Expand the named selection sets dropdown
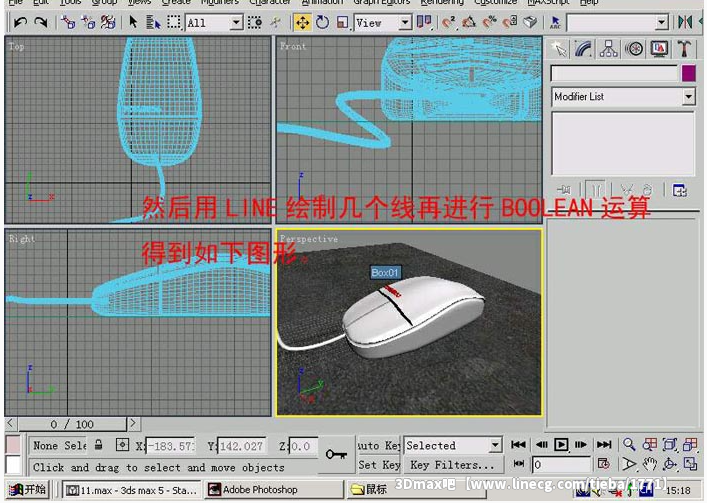Image resolution: width=707 pixels, height=503 pixels. click(661, 22)
